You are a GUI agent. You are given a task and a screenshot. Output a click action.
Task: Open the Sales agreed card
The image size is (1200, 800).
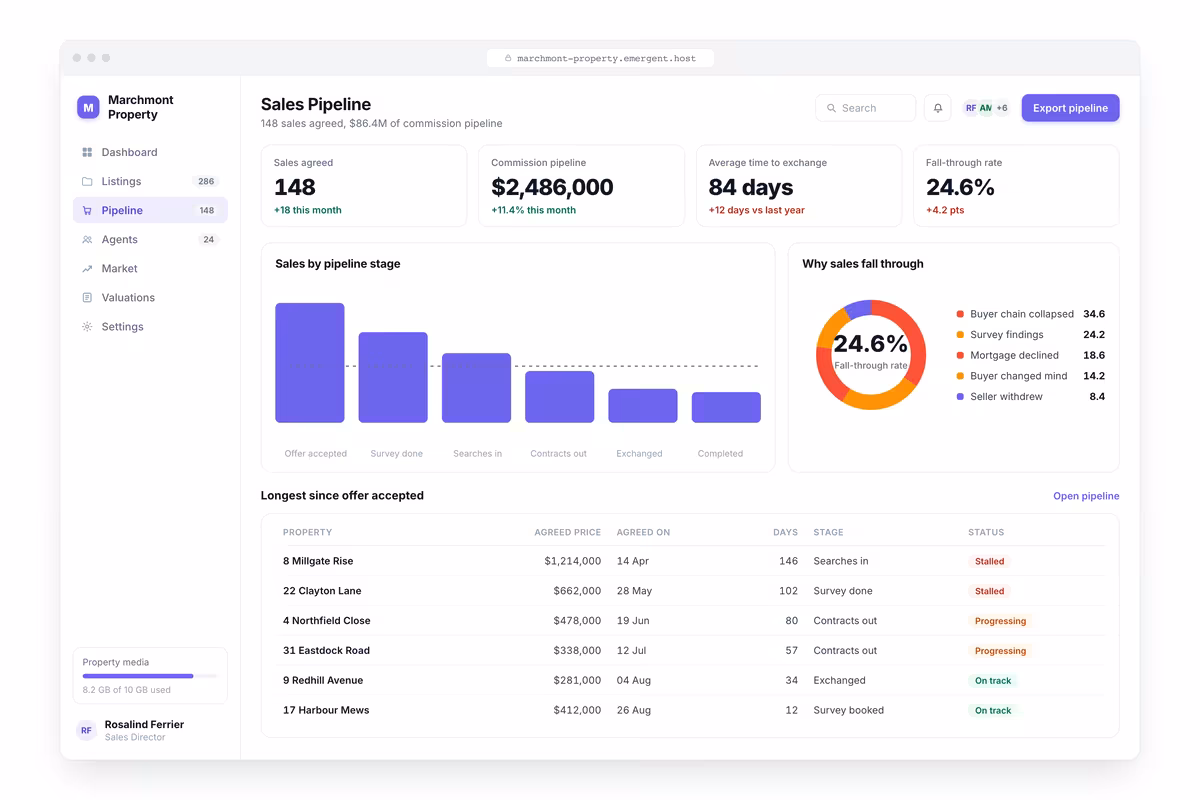click(x=364, y=186)
